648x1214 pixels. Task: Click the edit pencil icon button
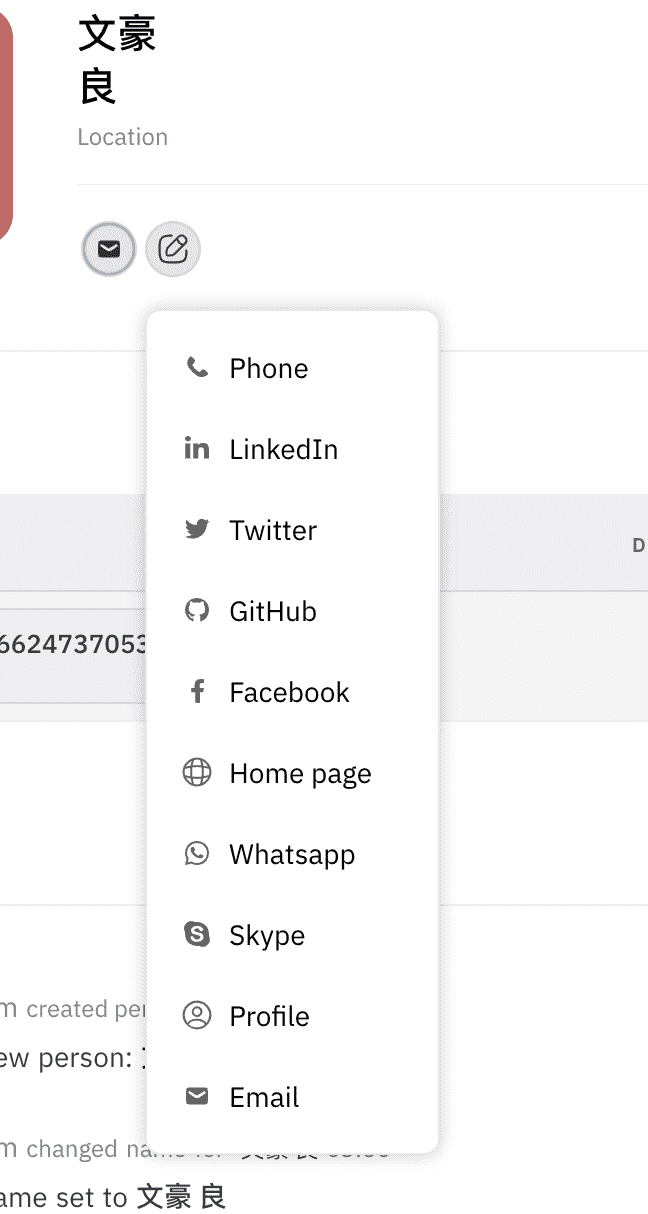click(173, 249)
